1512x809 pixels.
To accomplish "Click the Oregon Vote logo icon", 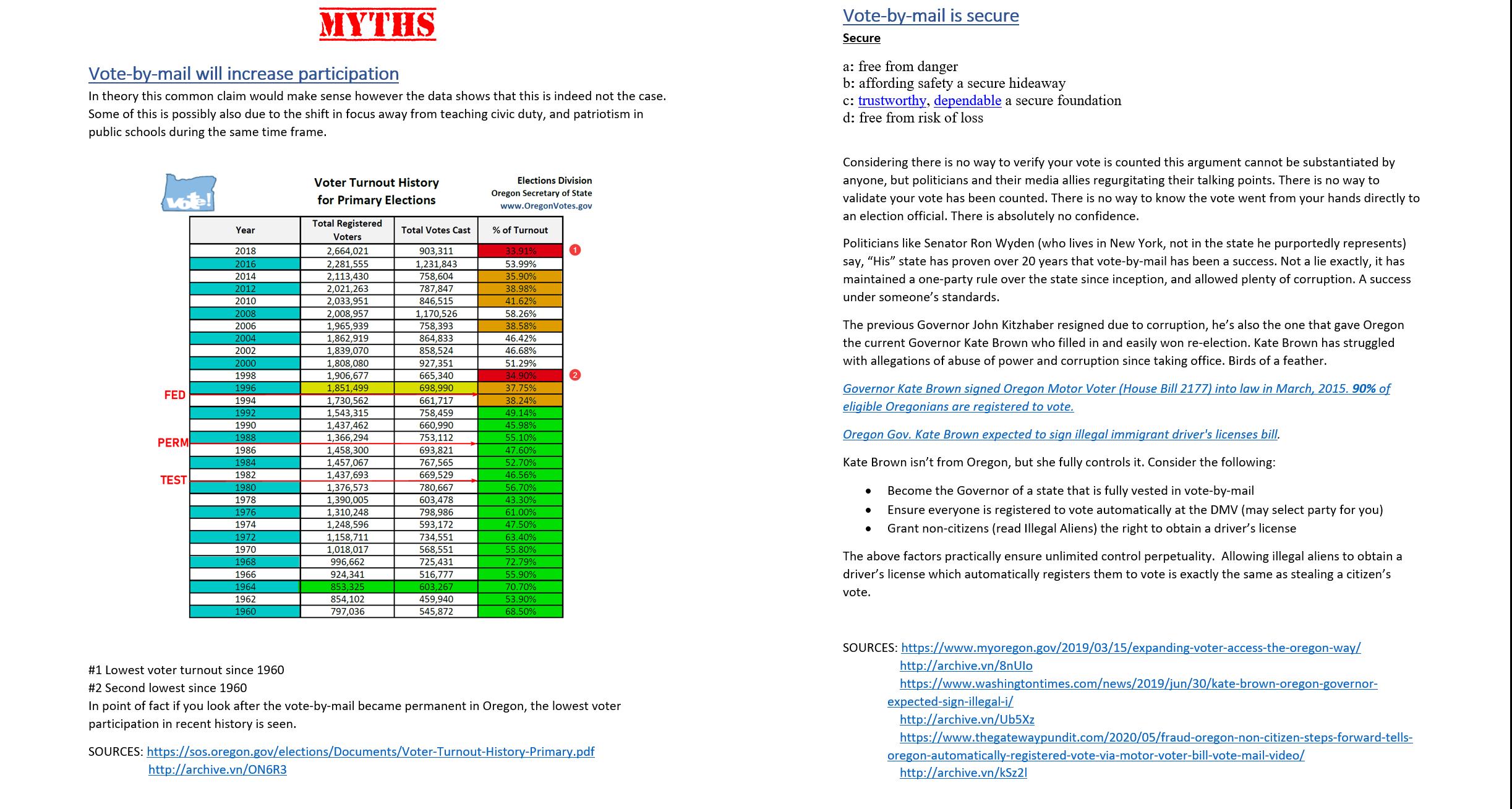I will (x=189, y=193).
